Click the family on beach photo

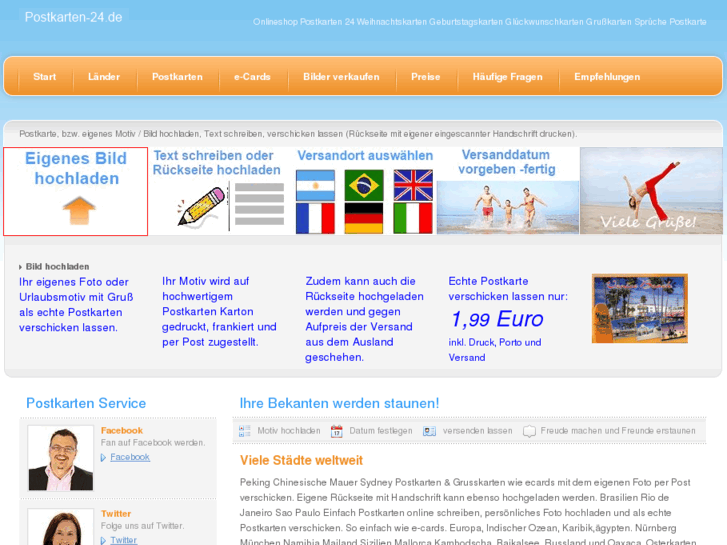(x=508, y=207)
